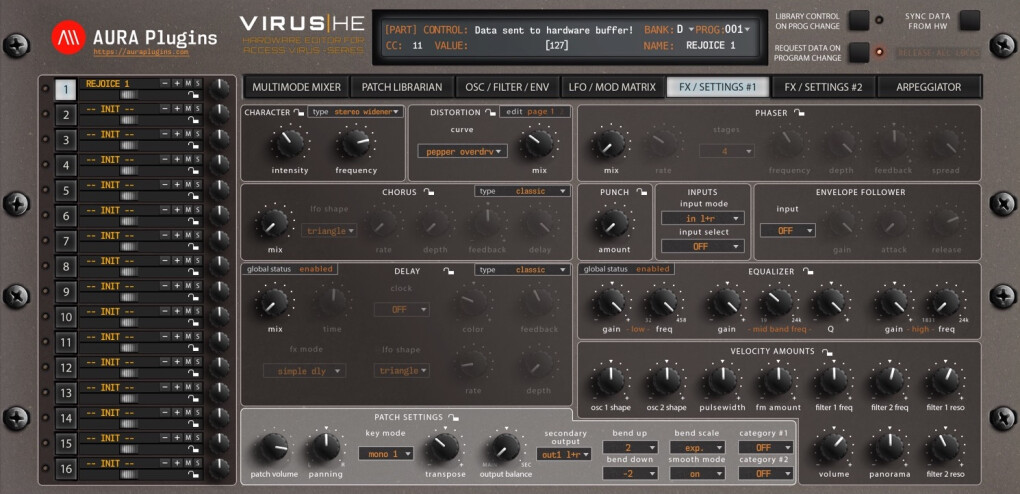The image size is (1020, 494).
Task: Toggle the PATCH SETTINGS lock icon
Action: [x=453, y=417]
